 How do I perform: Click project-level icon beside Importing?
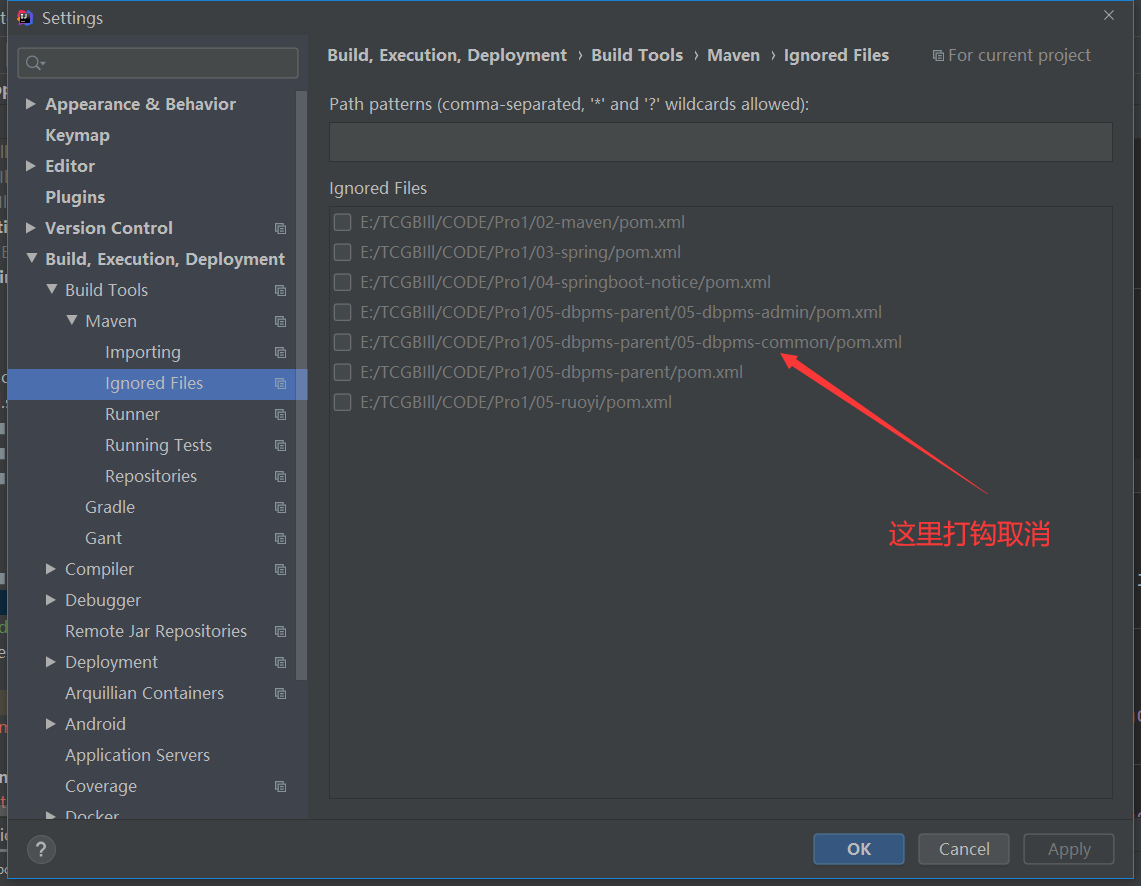pos(280,352)
